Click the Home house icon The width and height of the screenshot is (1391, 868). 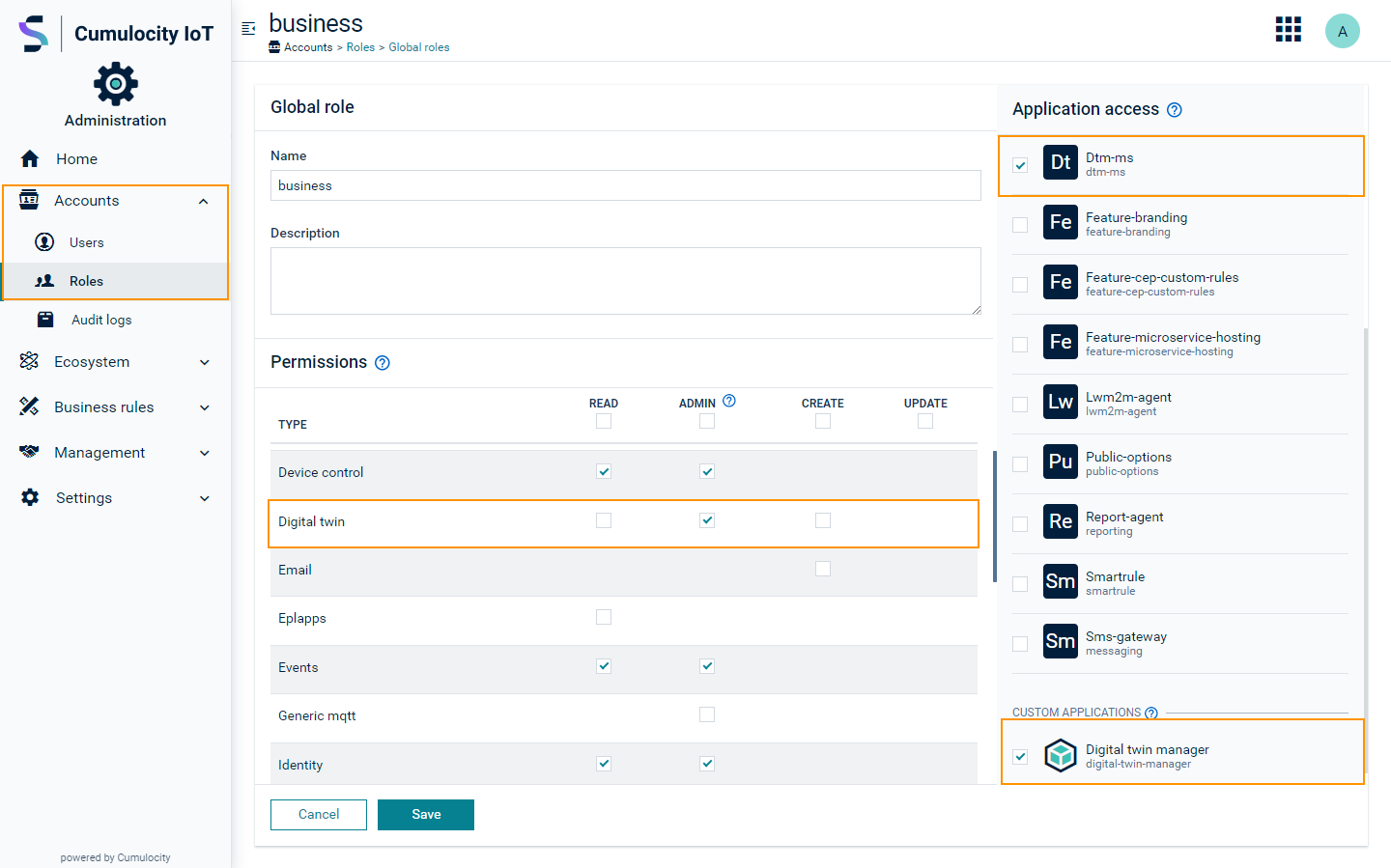[x=30, y=158]
